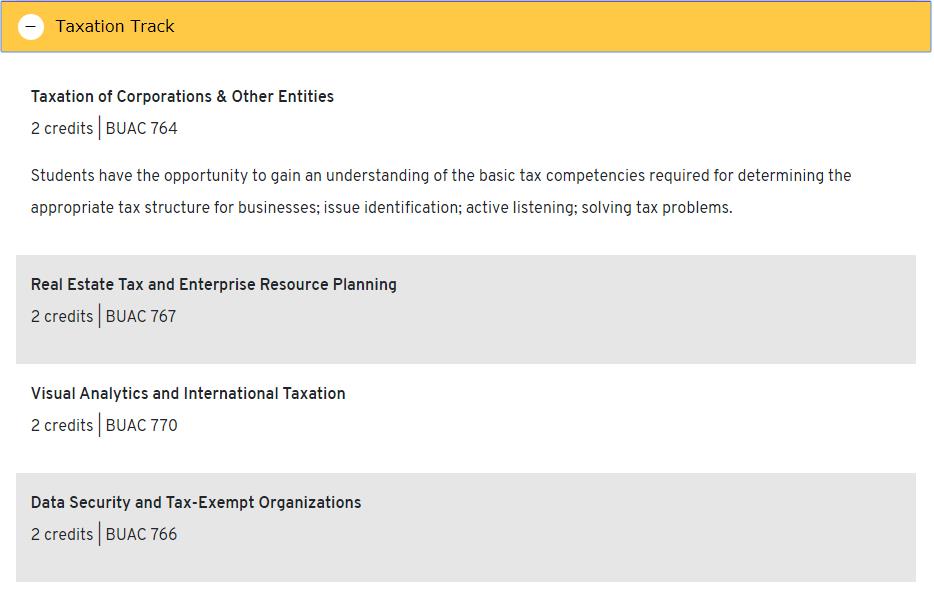The width and height of the screenshot is (934, 592).
Task: Select Data Security and Tax-Exempt Organizations course
Action: 196,503
